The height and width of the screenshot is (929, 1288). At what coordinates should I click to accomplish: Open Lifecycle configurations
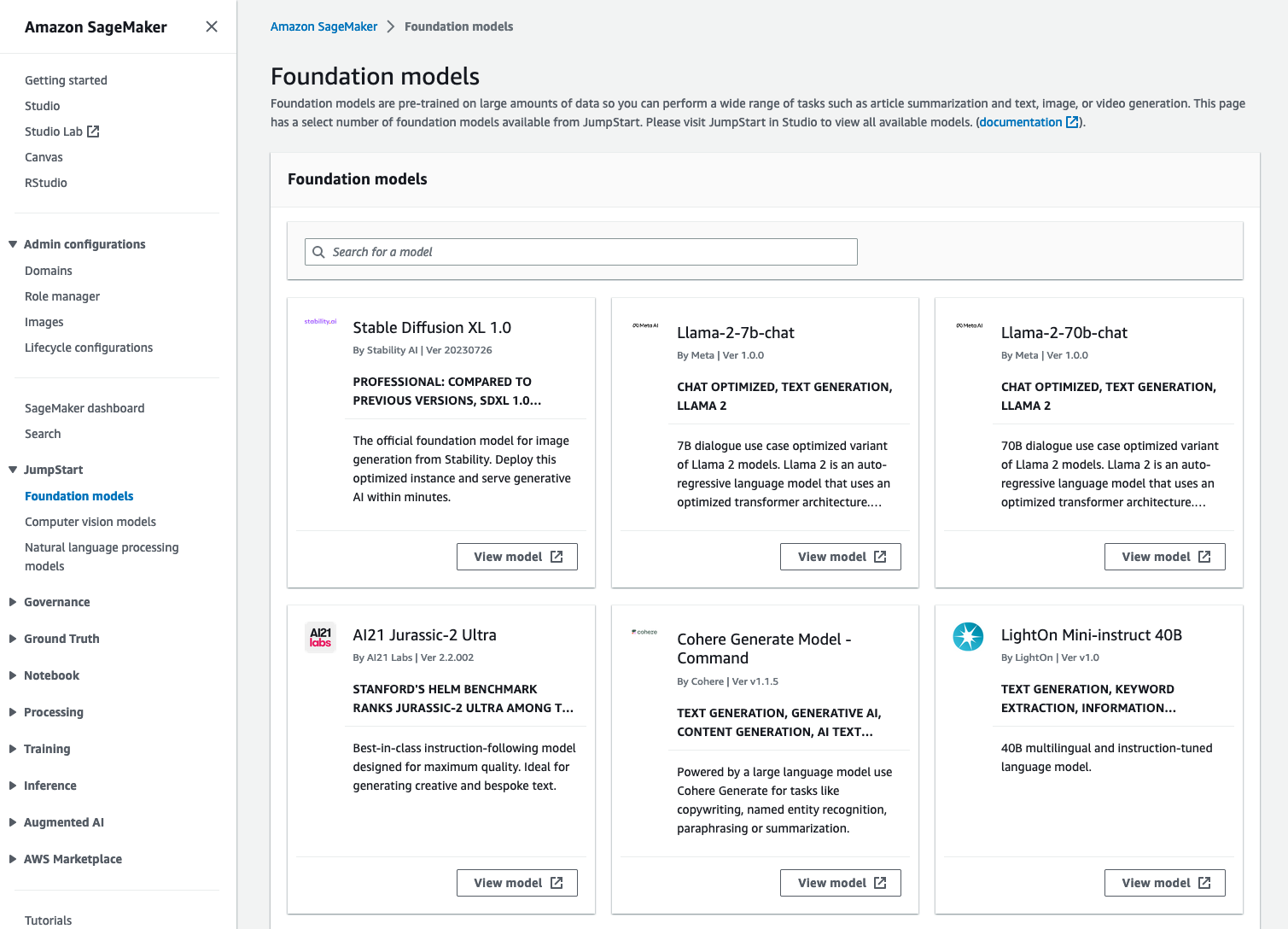tap(89, 348)
